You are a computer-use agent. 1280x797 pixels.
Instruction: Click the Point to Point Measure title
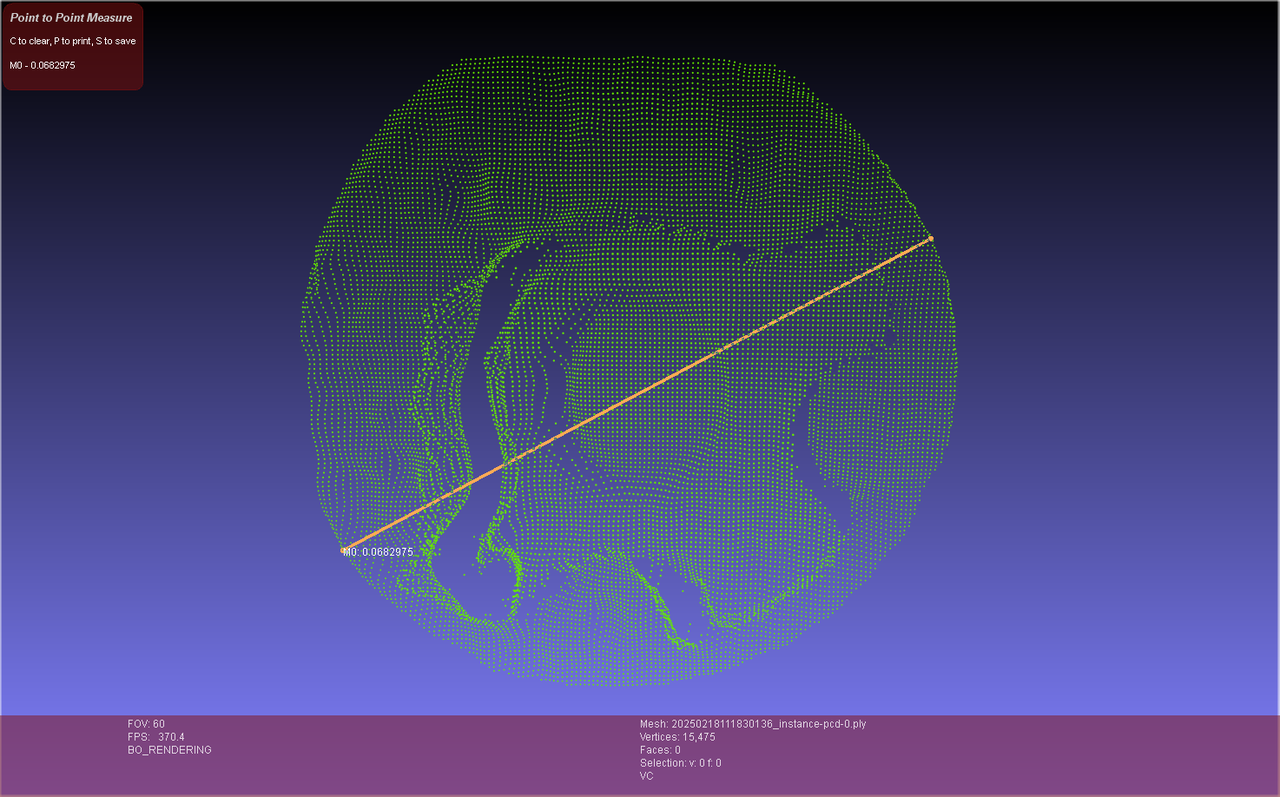coord(71,18)
